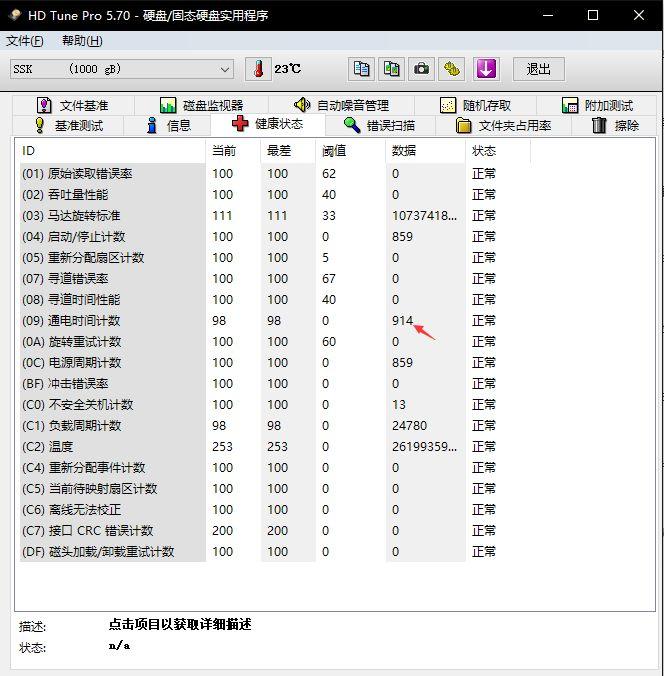
Task: Click the 数据 column header
Action: [426, 151]
